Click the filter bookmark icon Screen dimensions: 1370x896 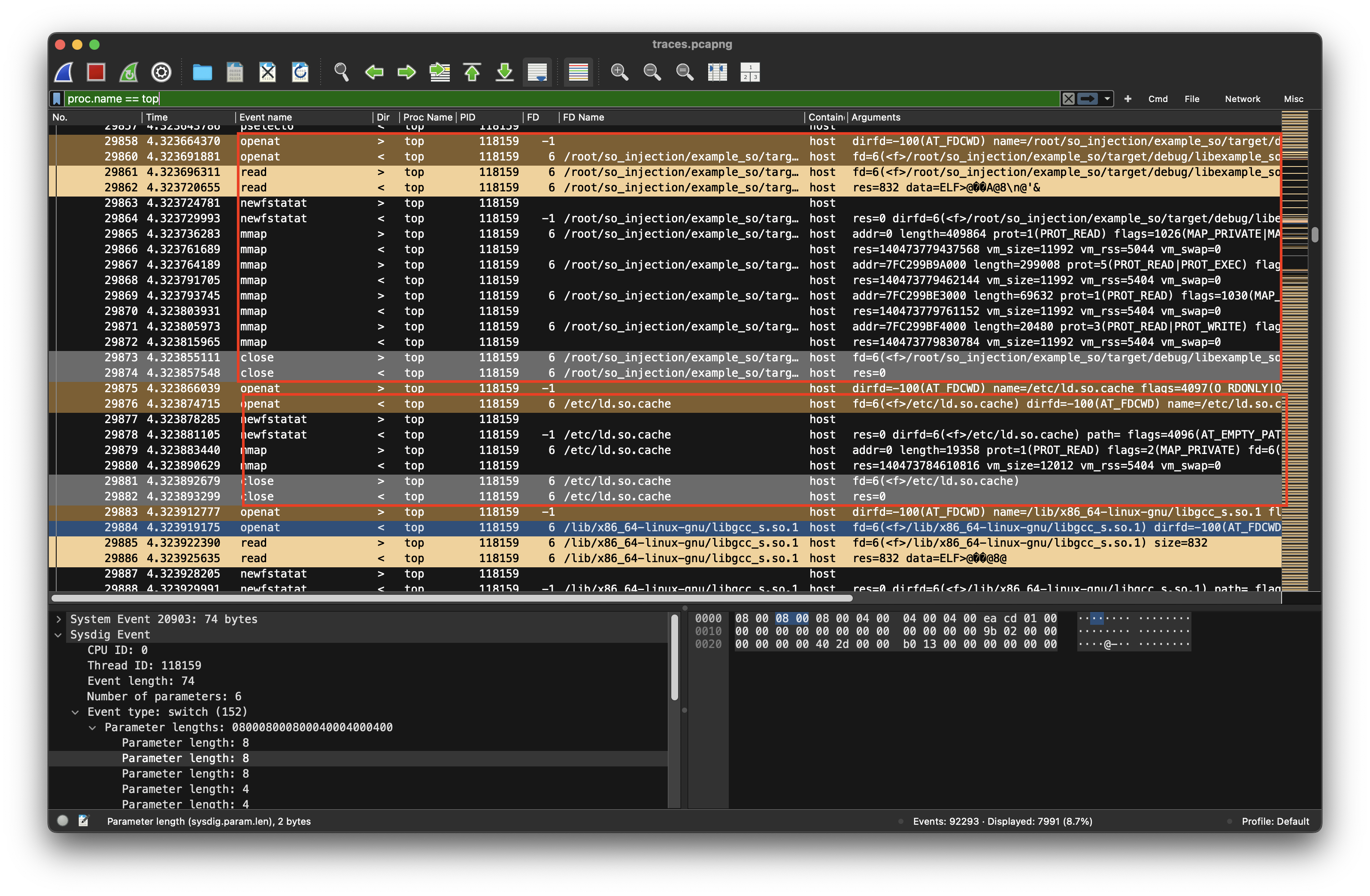click(56, 98)
